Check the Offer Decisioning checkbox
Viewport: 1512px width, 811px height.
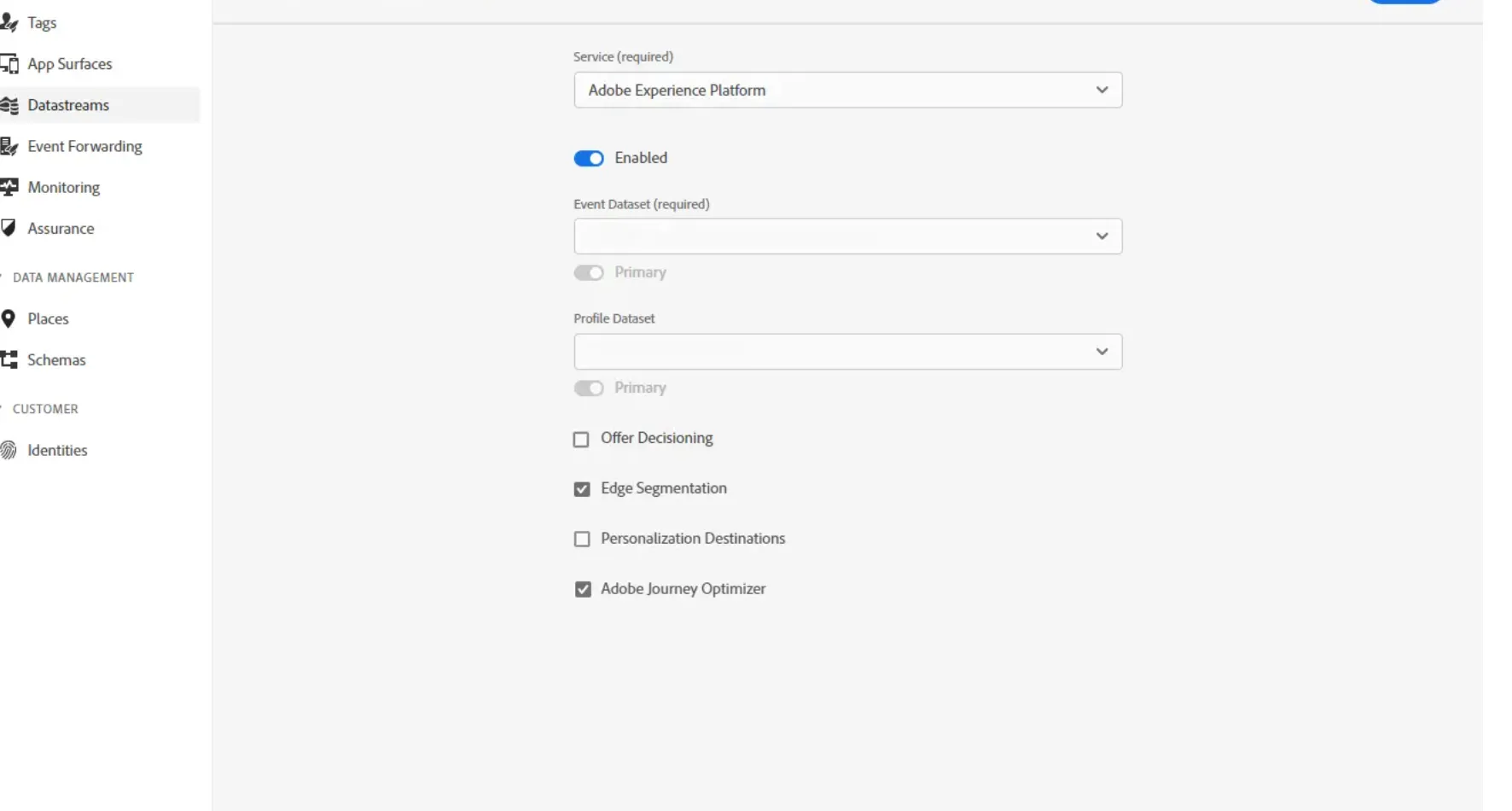tap(581, 439)
